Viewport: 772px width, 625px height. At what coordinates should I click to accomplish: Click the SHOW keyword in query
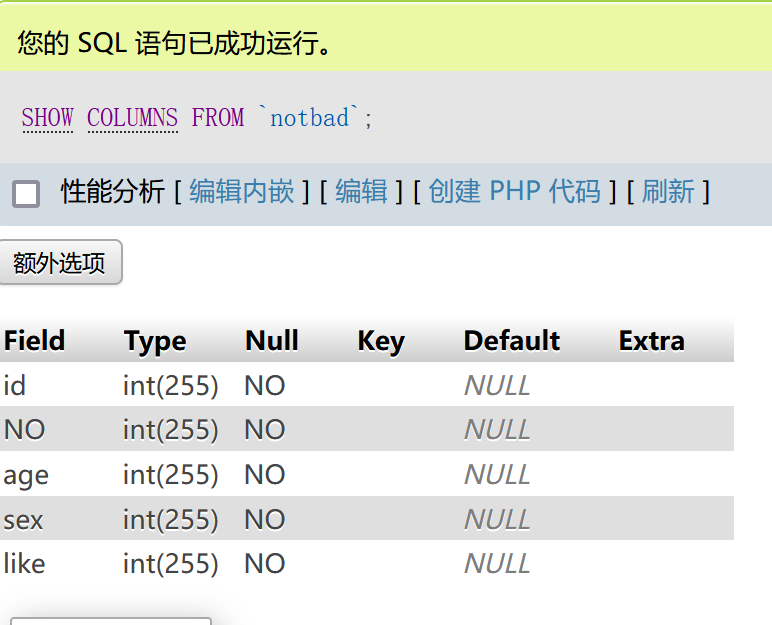47,118
